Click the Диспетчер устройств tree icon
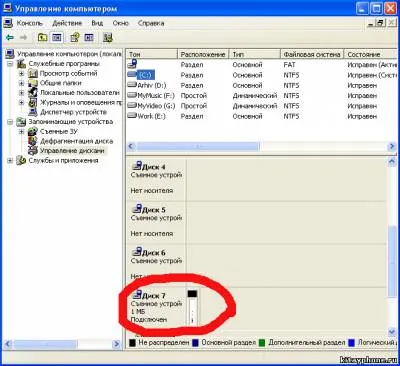400x366 pixels. pyautogui.click(x=33, y=112)
